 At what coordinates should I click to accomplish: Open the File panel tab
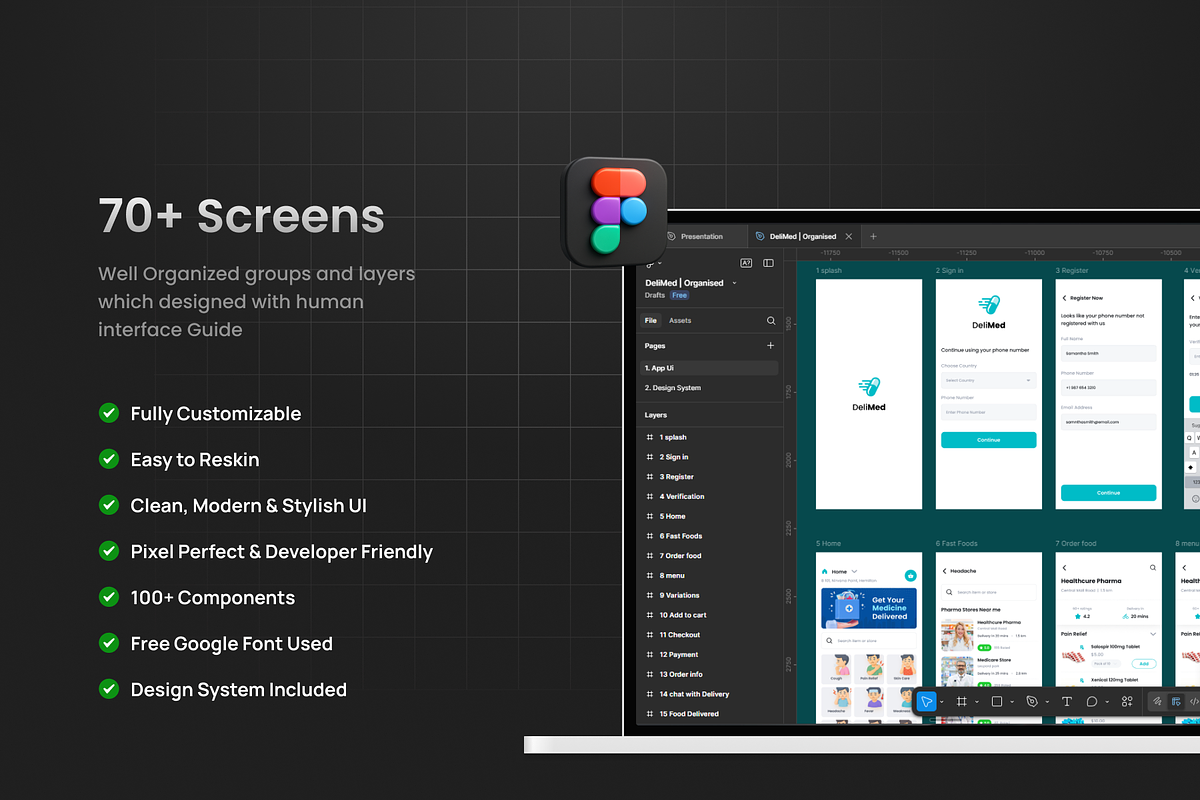[x=651, y=321]
